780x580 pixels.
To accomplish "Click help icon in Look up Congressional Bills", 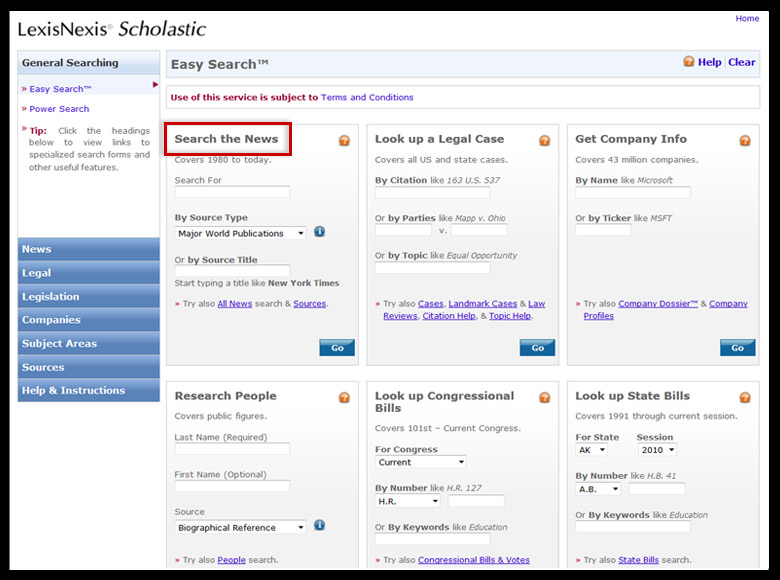I will [545, 397].
